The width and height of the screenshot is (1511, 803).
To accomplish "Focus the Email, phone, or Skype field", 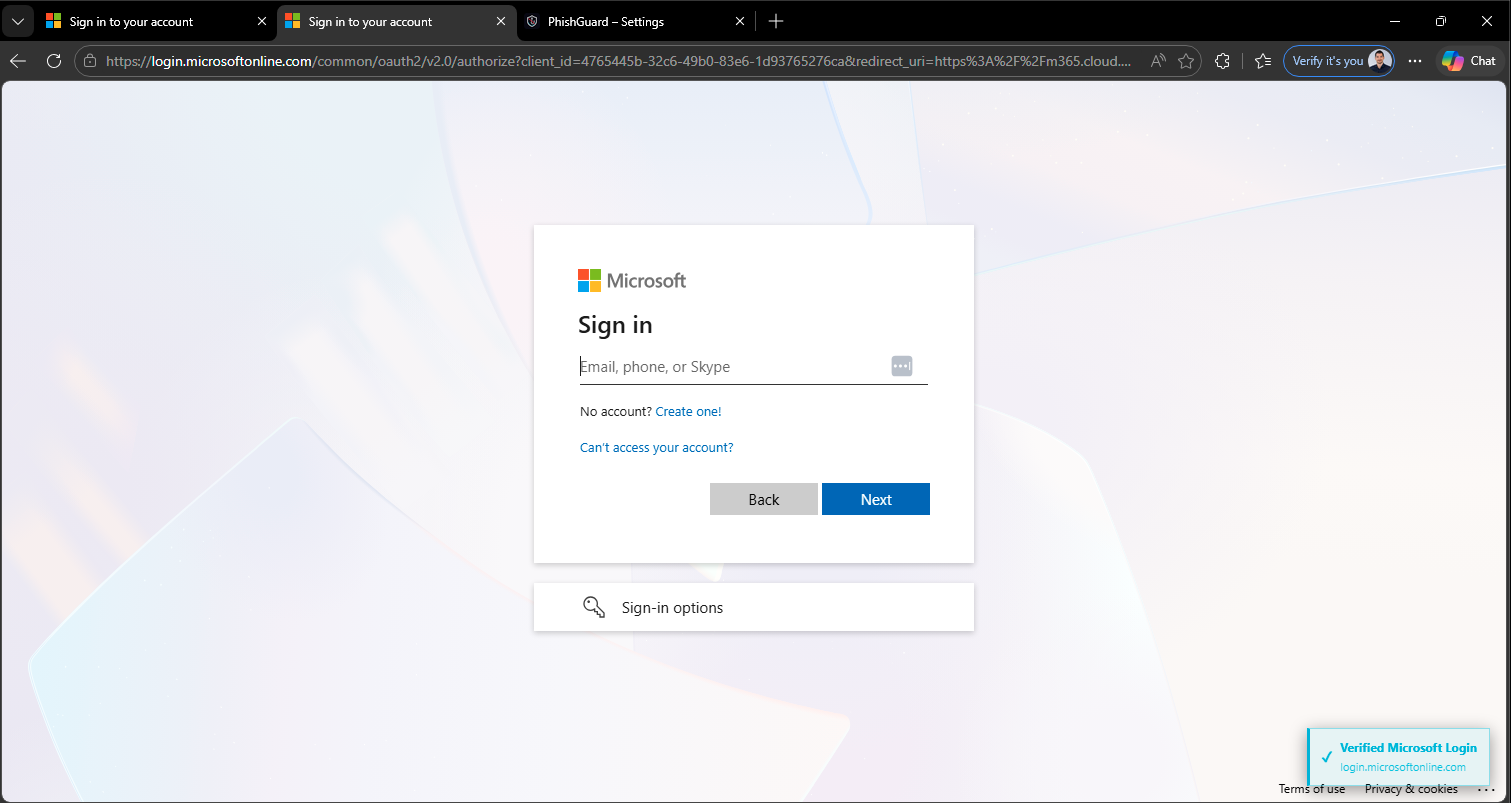I will [754, 367].
